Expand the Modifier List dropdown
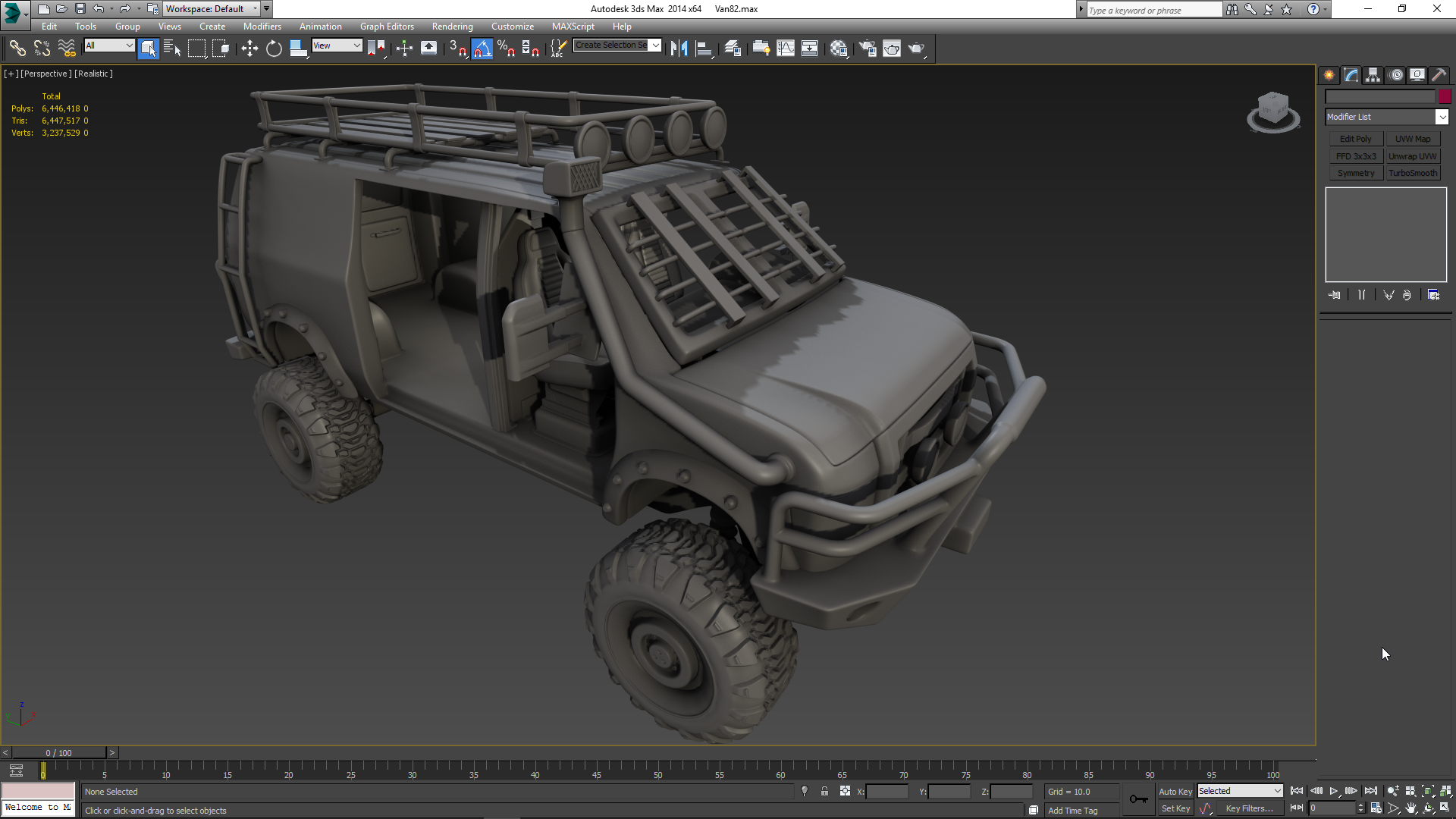Image resolution: width=1456 pixels, height=819 pixels. [1442, 117]
